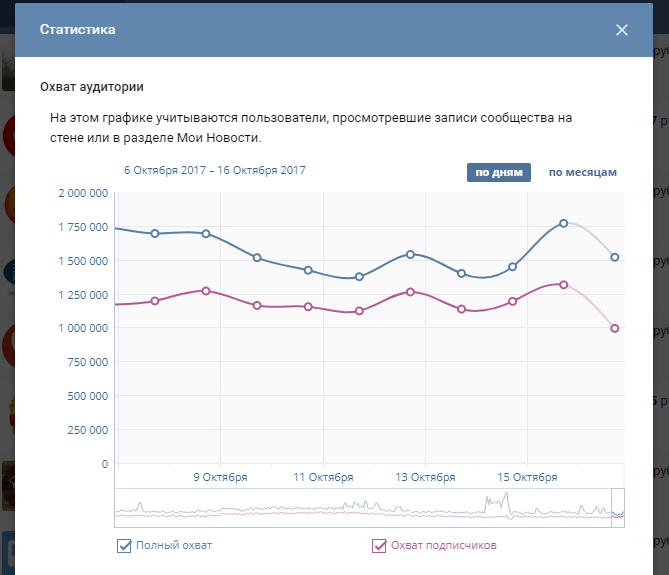Screen dimensions: 669x575
Task: Select the first pink data point on the left
Action: tap(154, 301)
